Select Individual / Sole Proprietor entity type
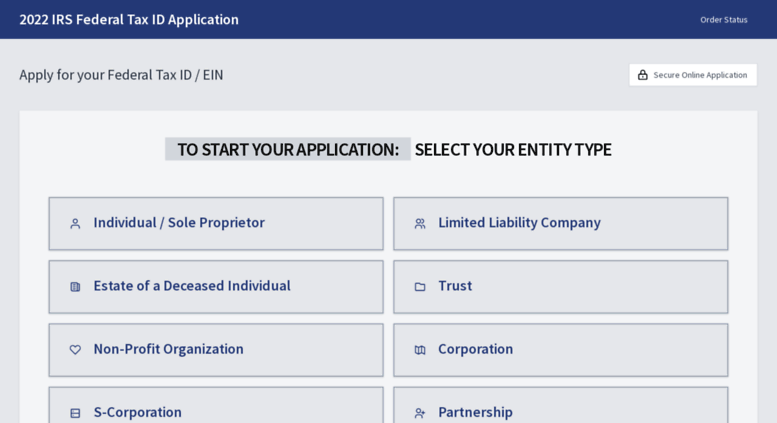The image size is (777, 423). [x=216, y=223]
